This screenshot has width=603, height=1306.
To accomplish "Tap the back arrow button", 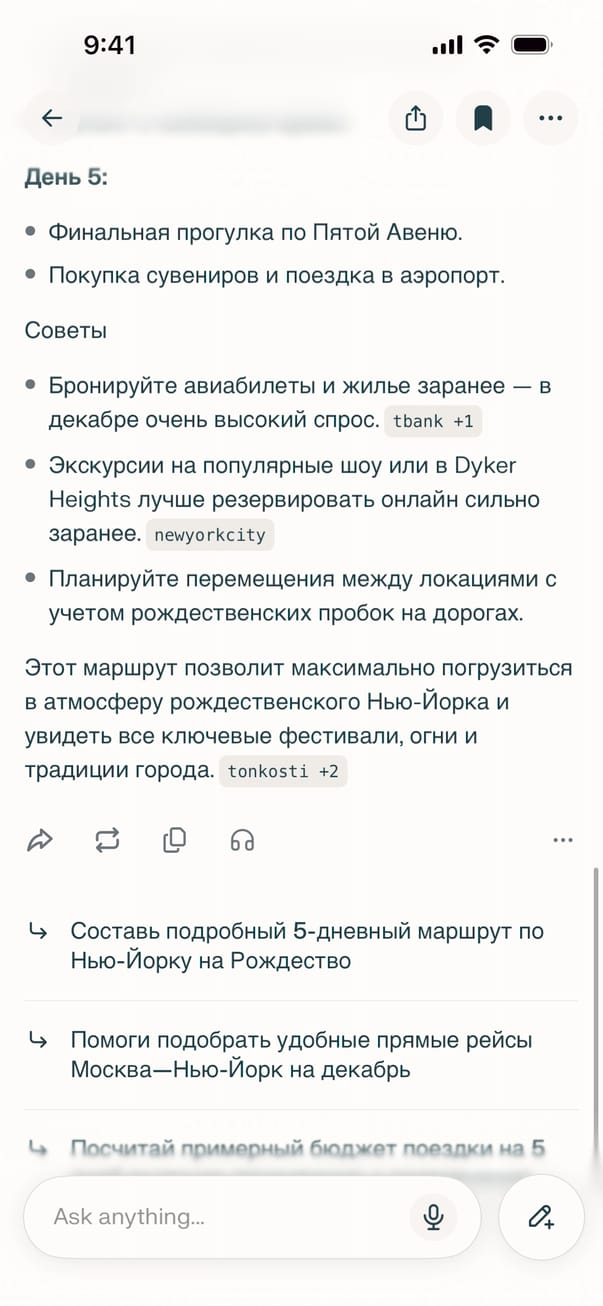I will (x=52, y=118).
